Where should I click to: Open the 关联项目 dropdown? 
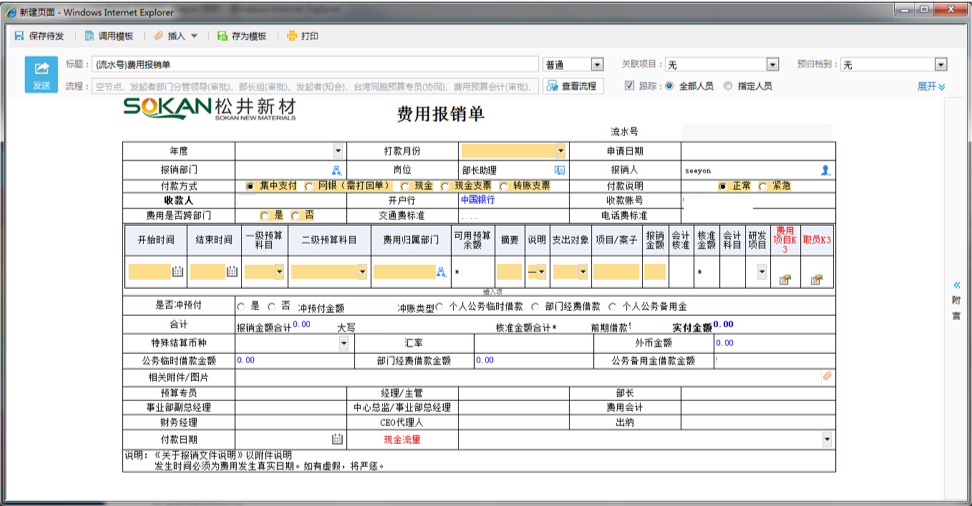tap(772, 64)
